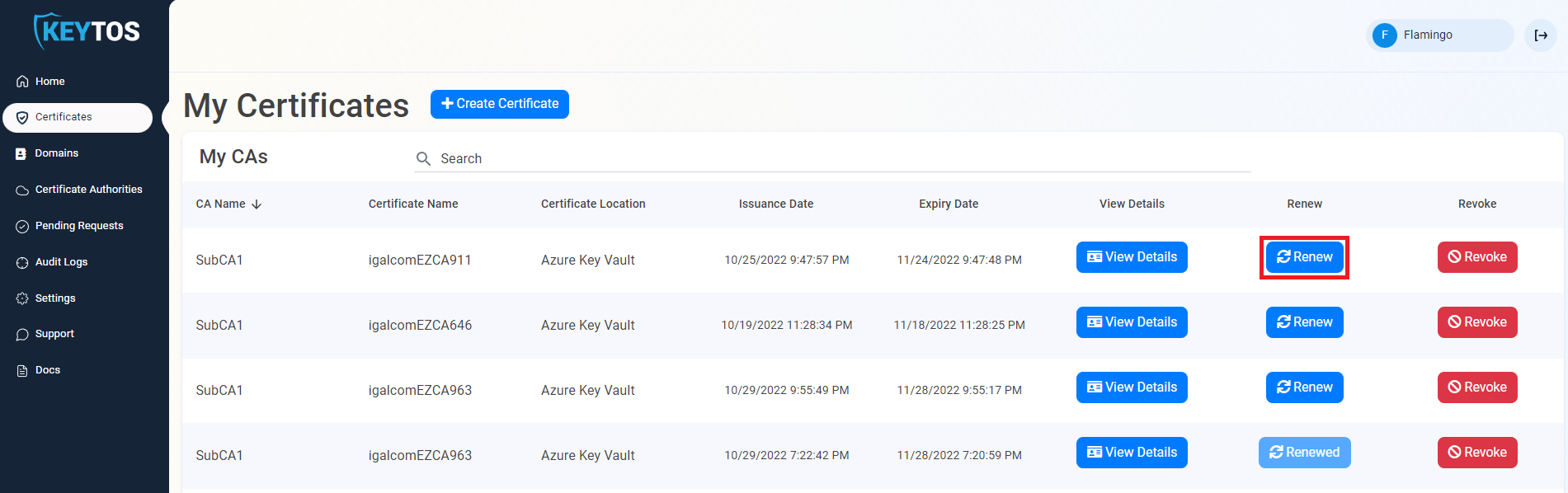Click Issuance Date column header

(x=776, y=204)
